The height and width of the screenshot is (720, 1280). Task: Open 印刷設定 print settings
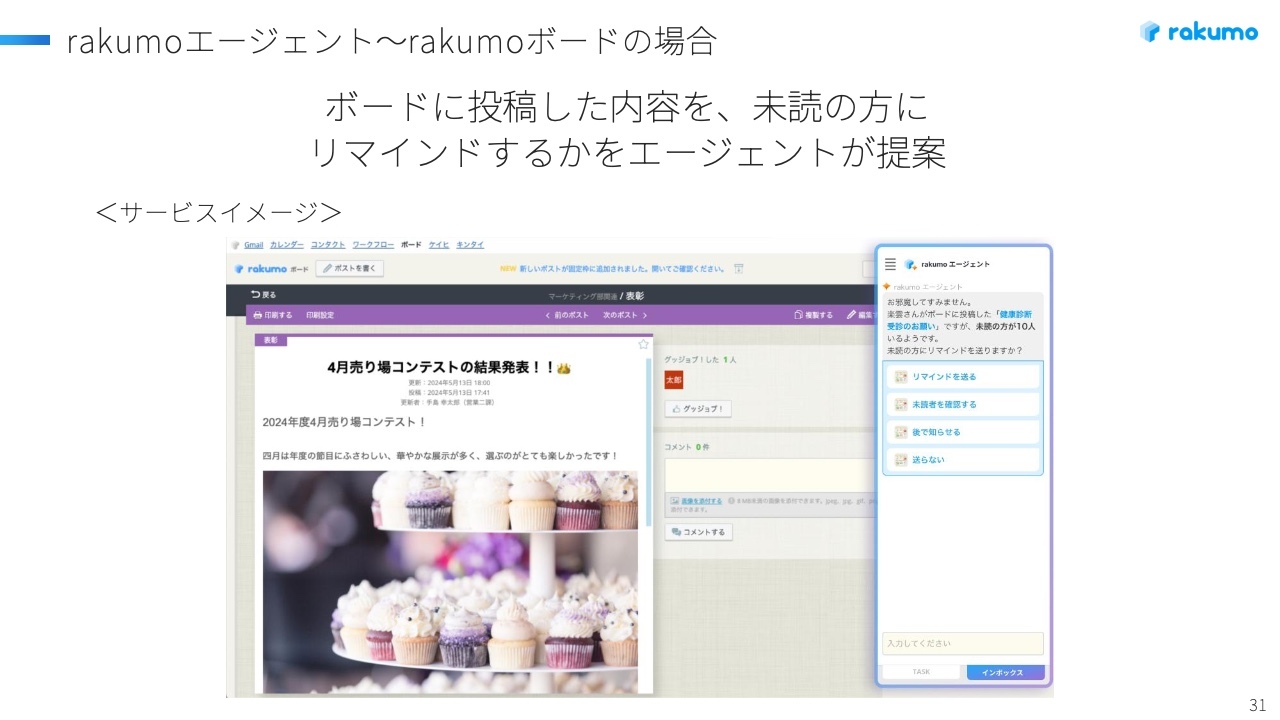(x=319, y=315)
